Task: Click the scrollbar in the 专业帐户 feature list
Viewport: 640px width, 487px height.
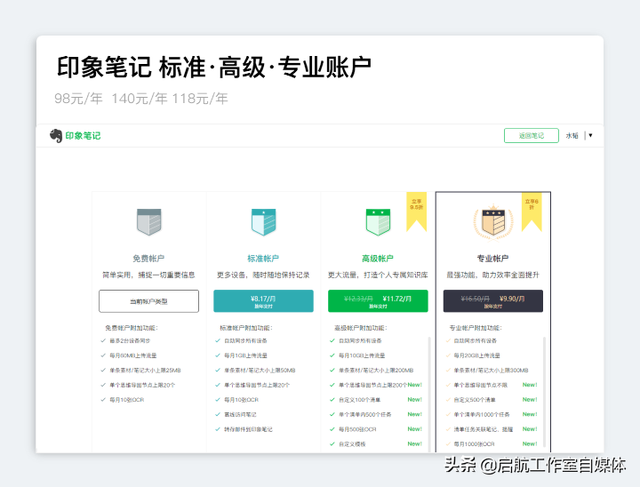Action: point(546,390)
